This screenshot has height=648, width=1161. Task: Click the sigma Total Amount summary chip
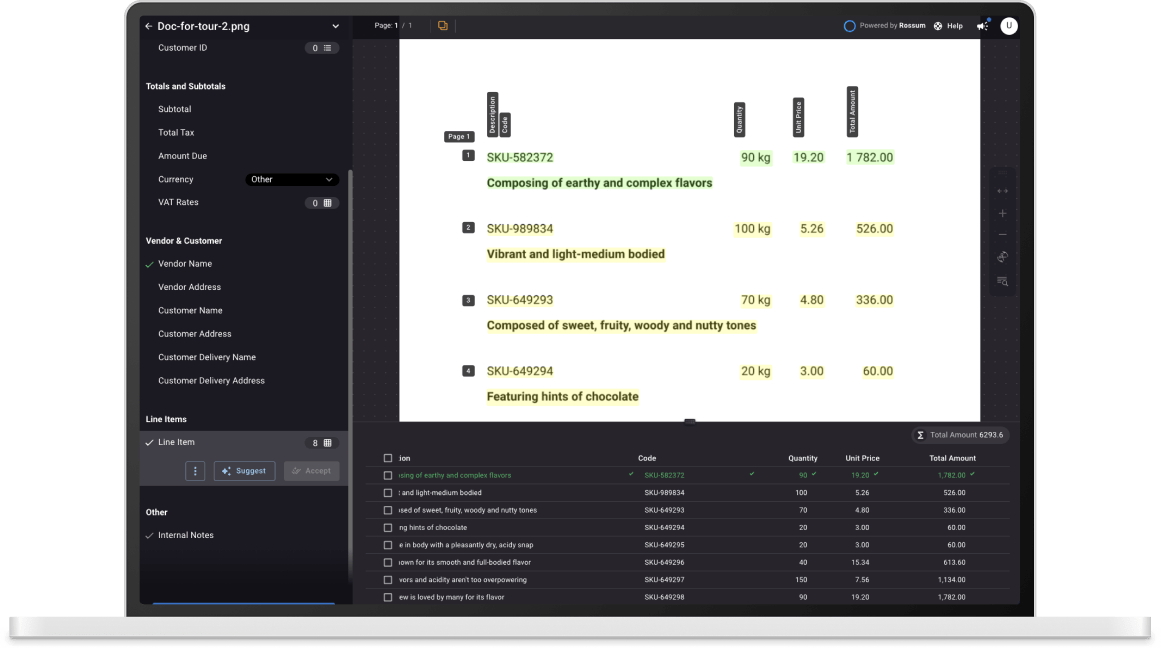960,435
